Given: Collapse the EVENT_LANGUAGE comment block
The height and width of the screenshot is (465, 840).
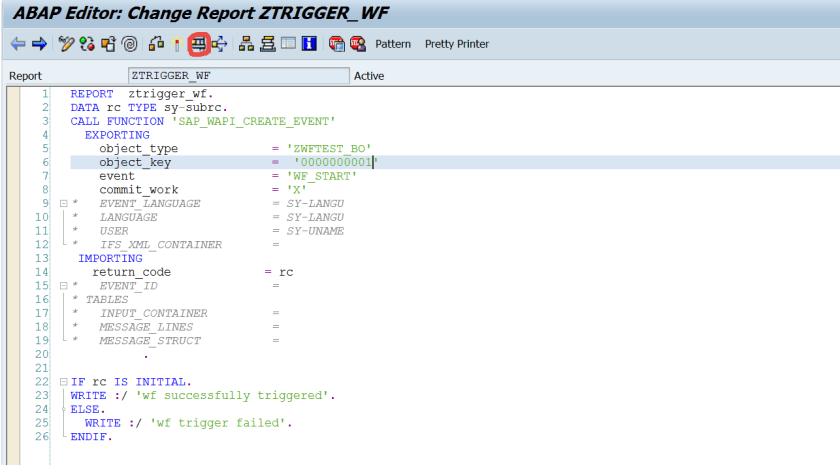Looking at the screenshot, I should [63, 204].
